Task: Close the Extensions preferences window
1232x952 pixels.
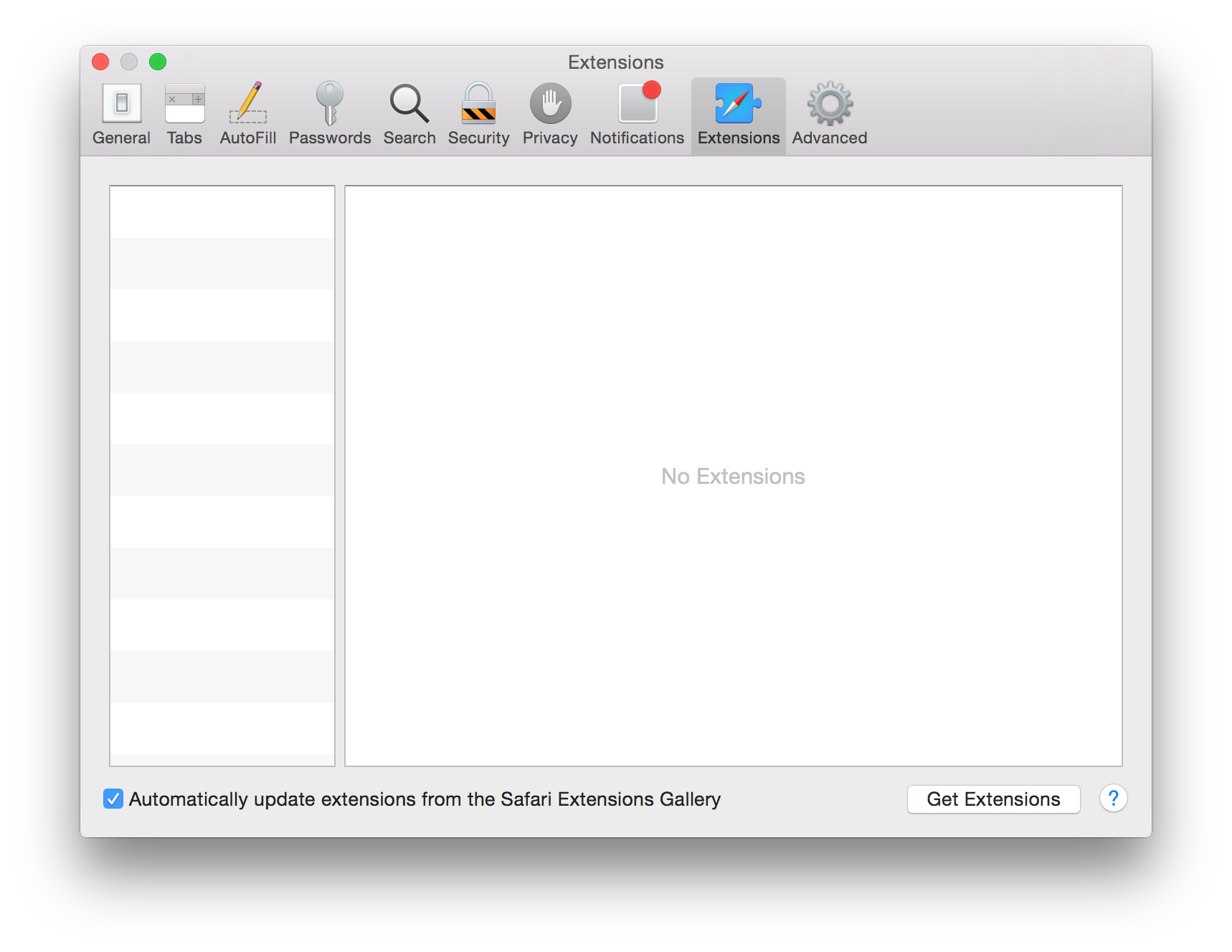Action: (100, 62)
